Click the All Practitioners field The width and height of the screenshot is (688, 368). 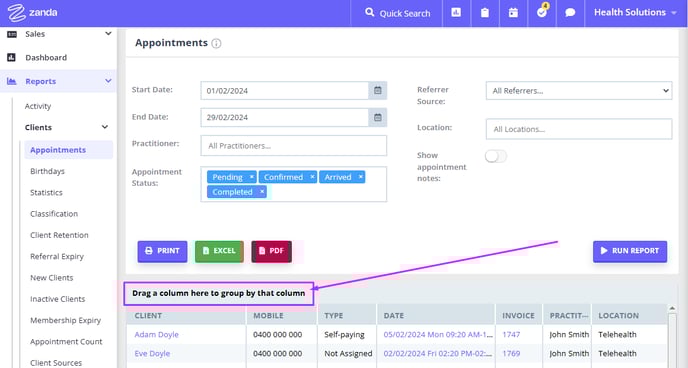(x=294, y=146)
